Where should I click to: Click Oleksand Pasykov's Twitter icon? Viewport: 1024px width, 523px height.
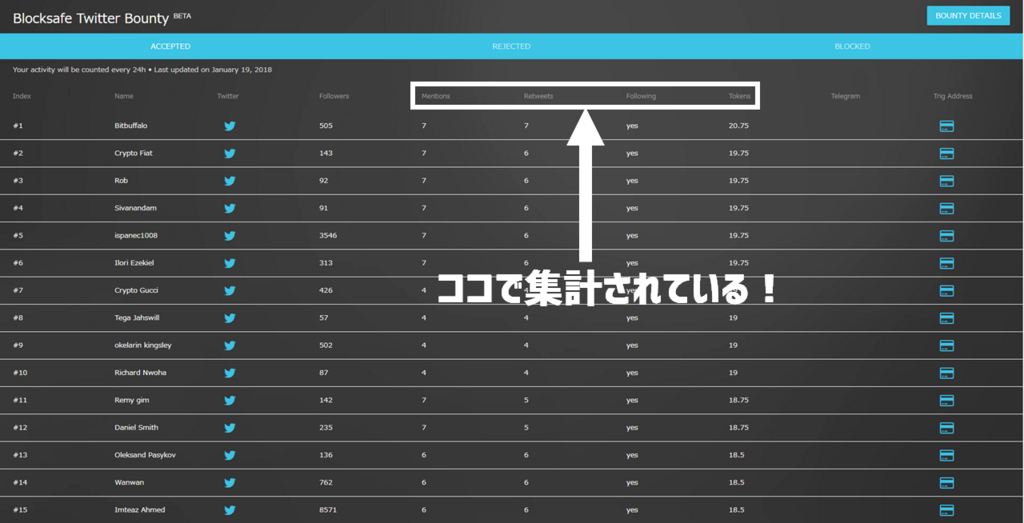[x=230, y=455]
